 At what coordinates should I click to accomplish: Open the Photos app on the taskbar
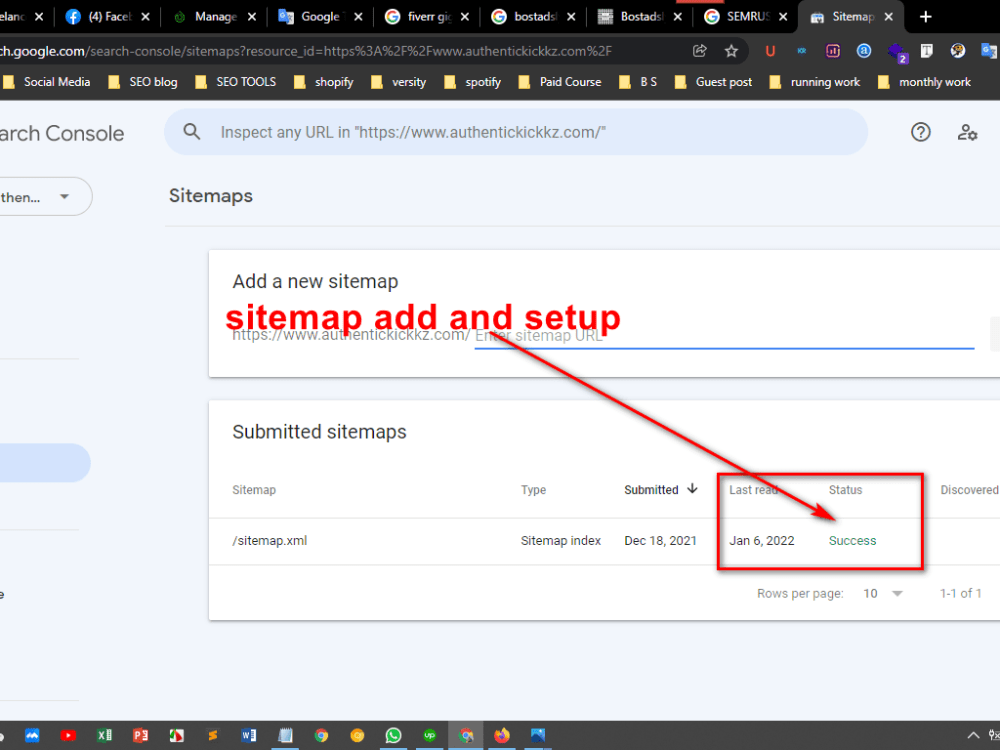click(x=538, y=735)
